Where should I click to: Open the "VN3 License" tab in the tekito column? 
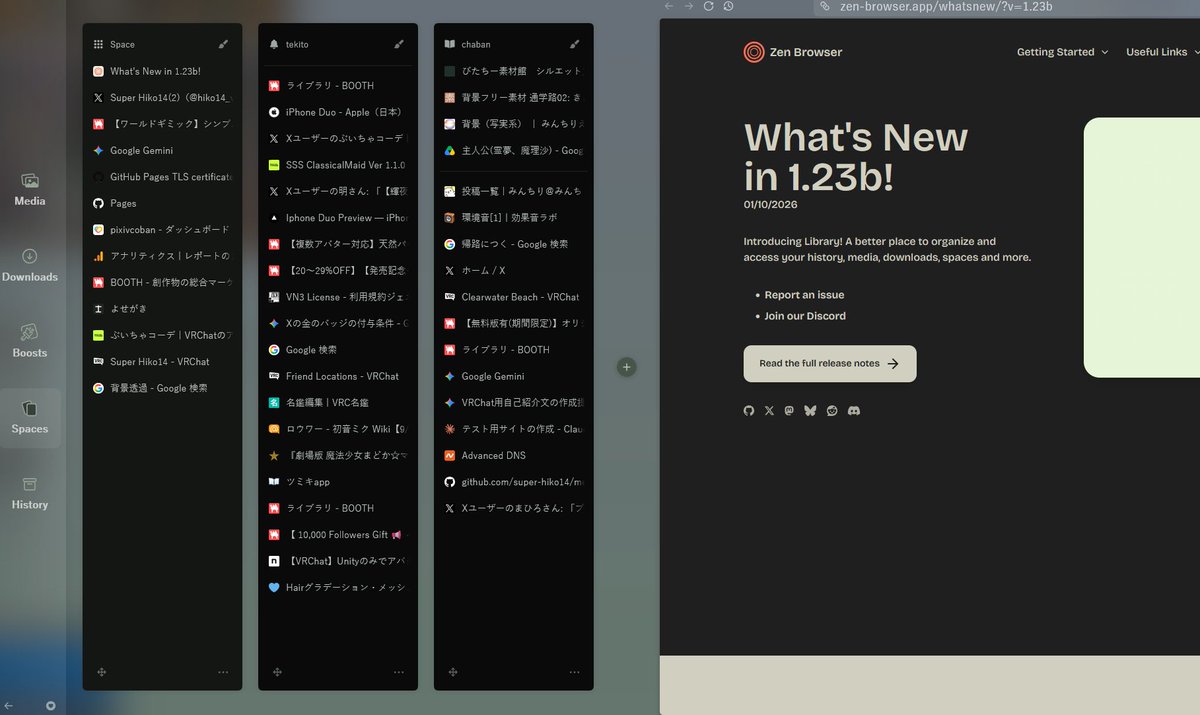coord(338,297)
